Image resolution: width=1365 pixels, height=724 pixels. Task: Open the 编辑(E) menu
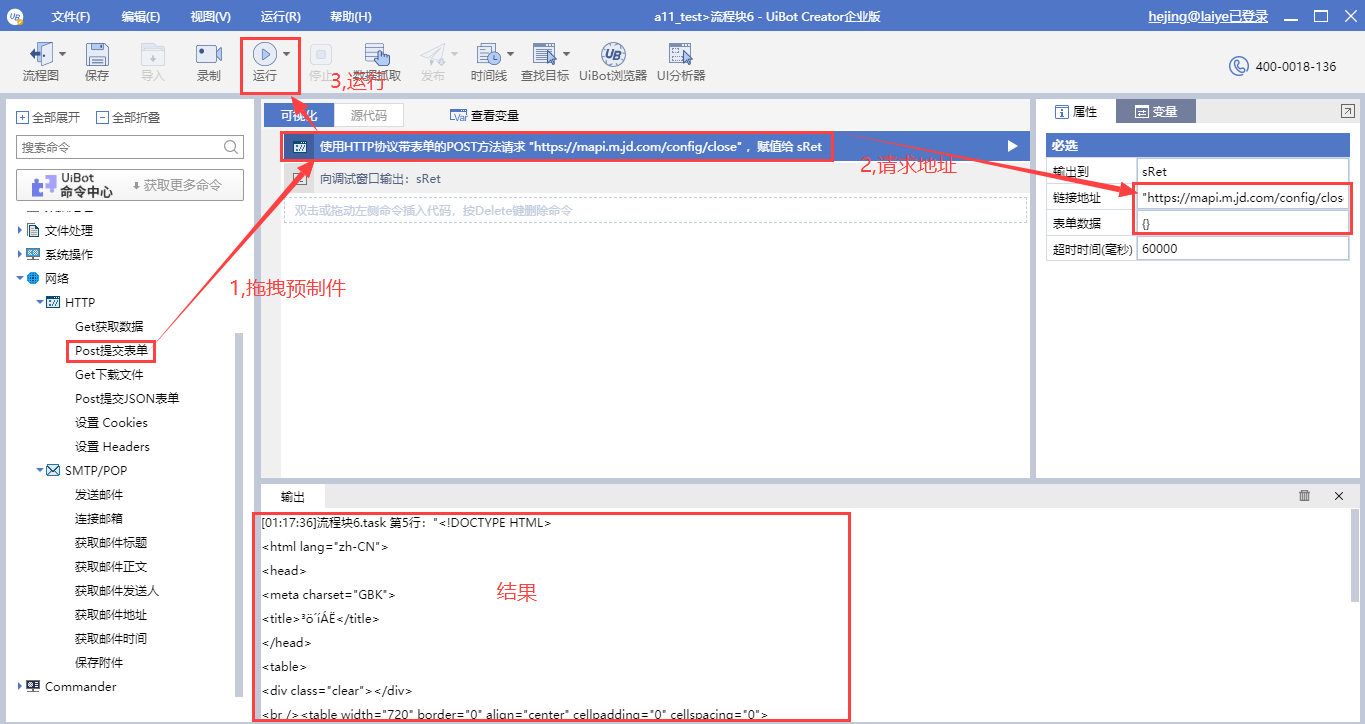[140, 17]
